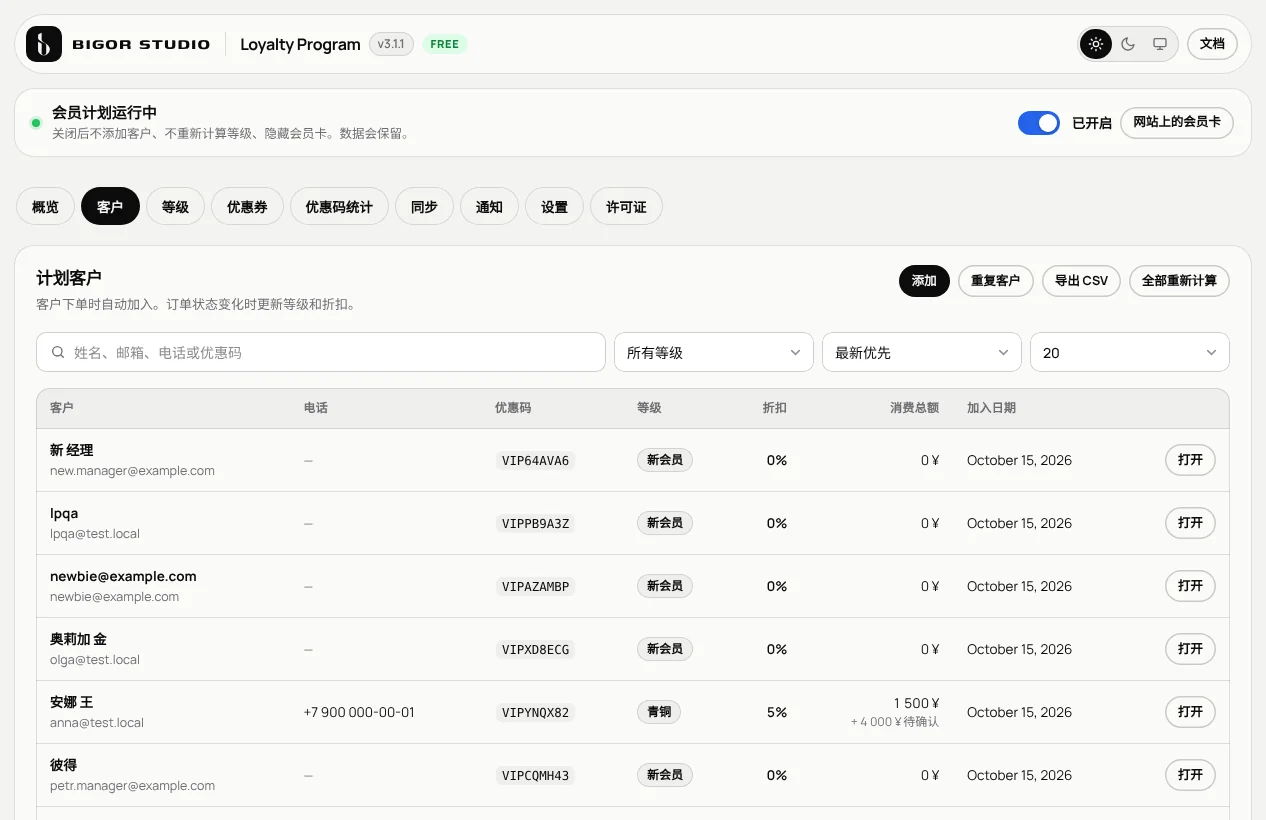The width and height of the screenshot is (1266, 820).
Task: Click the FREE plan badge
Action: [445, 44]
